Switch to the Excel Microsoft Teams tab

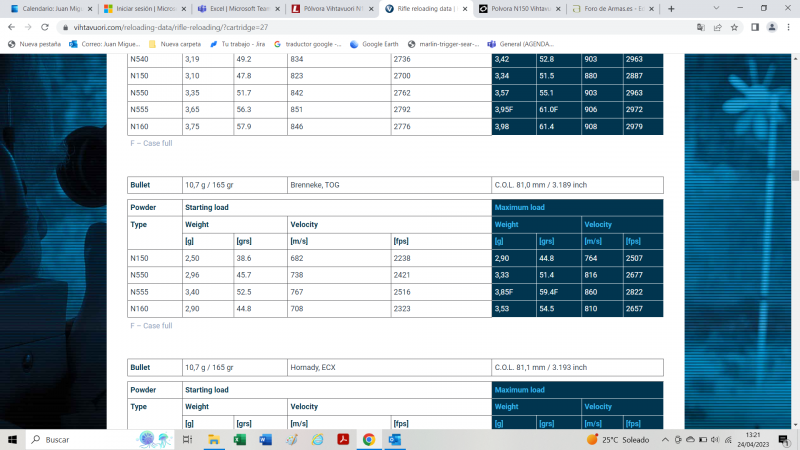(x=234, y=8)
